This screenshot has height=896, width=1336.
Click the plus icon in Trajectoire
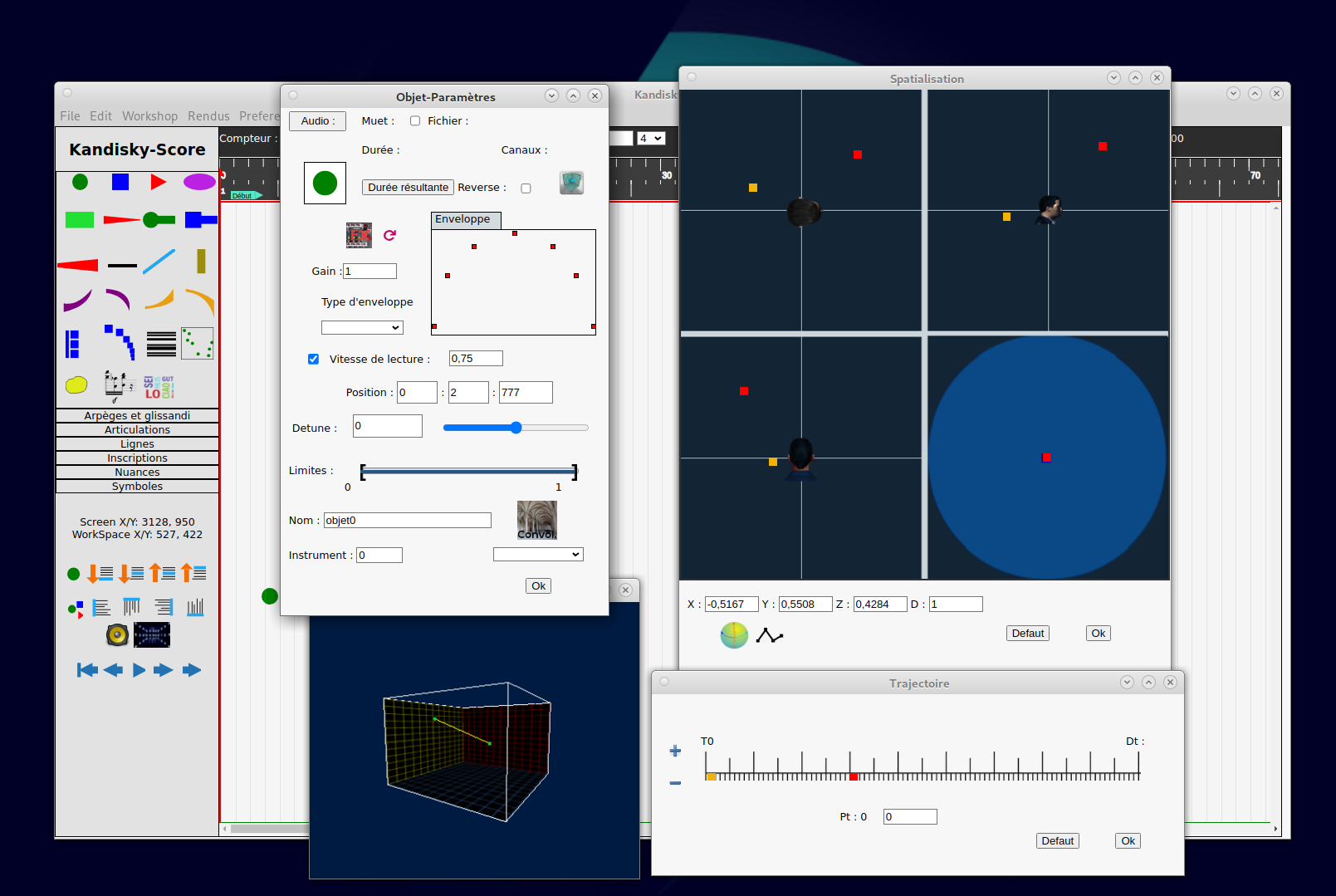pyautogui.click(x=675, y=751)
